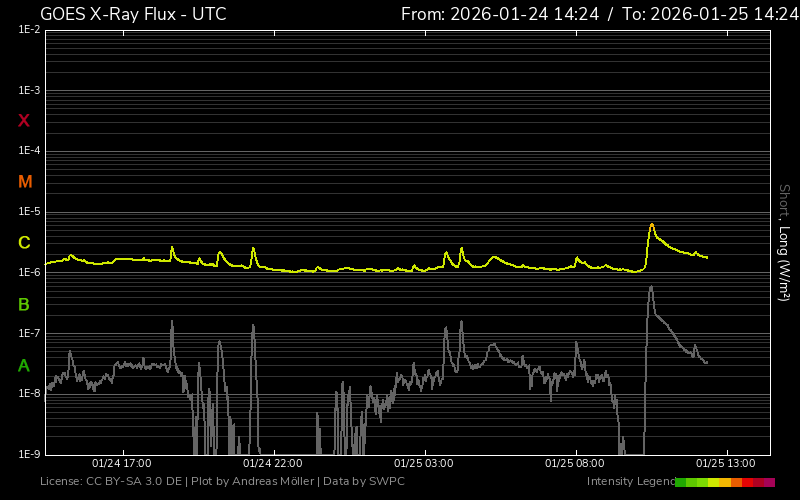Viewport: 800px width, 500px height.
Task: Click the 1E-6 y-axis label
Action: (29, 272)
